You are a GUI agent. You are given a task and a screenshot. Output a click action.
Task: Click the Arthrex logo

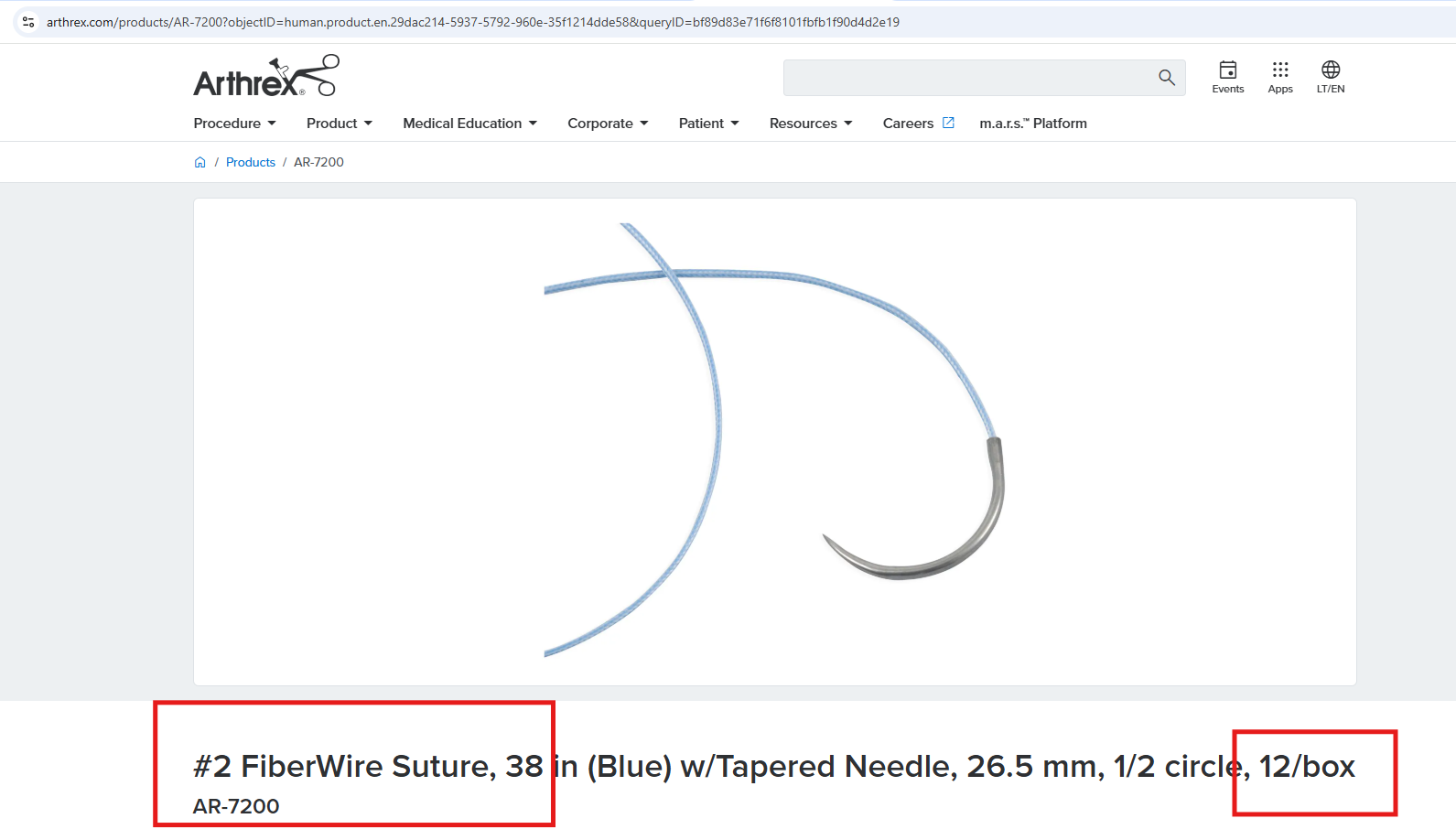click(265, 76)
